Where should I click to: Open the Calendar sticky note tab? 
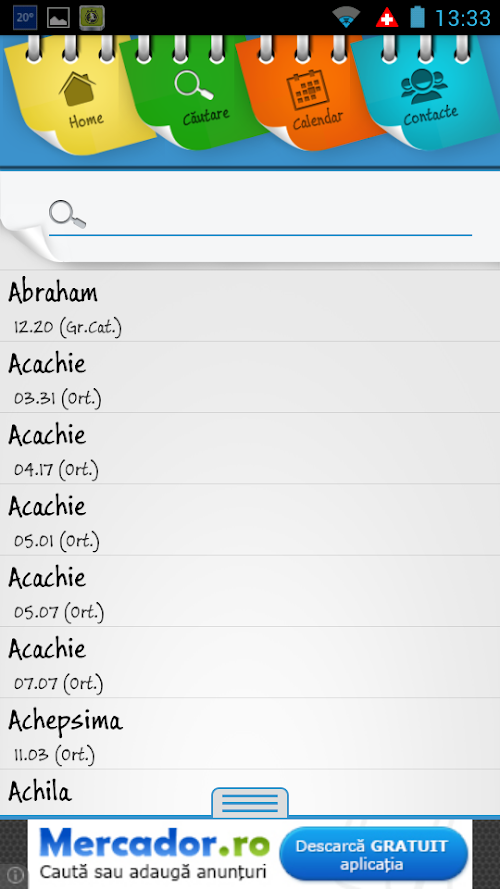[311, 94]
